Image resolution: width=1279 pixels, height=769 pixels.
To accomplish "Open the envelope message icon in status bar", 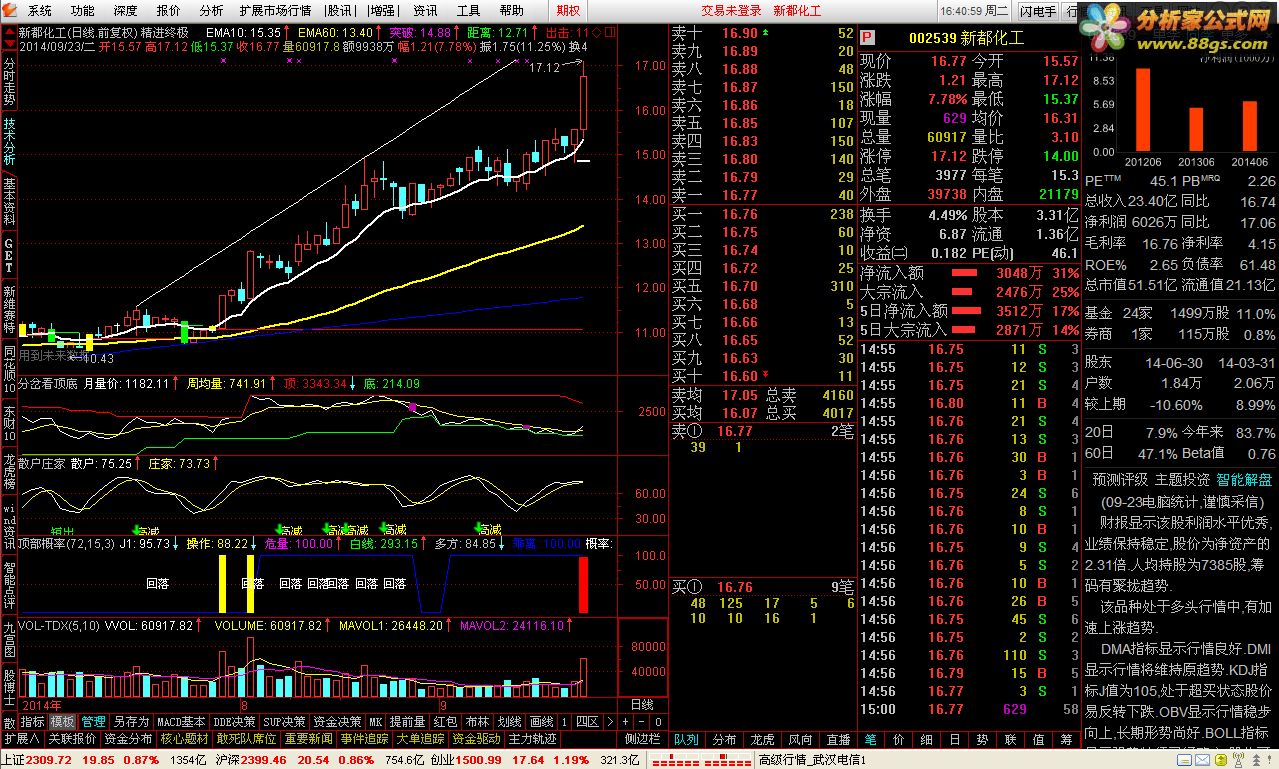I will tap(1203, 760).
